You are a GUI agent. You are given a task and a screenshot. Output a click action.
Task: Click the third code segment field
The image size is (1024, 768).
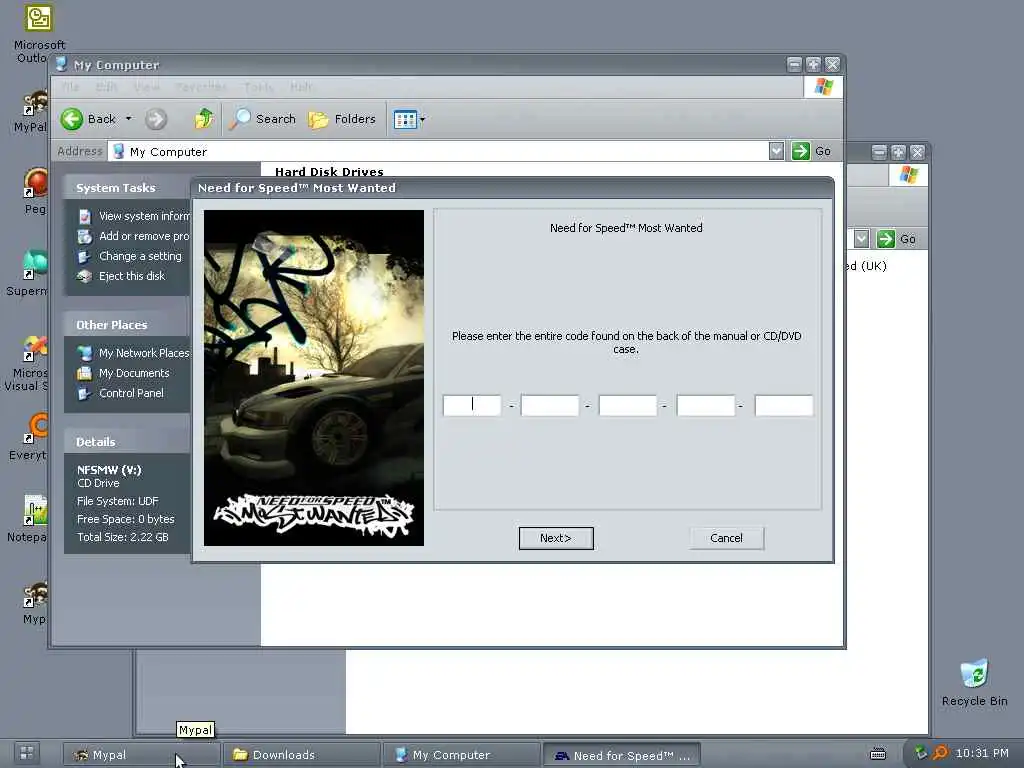(x=628, y=406)
